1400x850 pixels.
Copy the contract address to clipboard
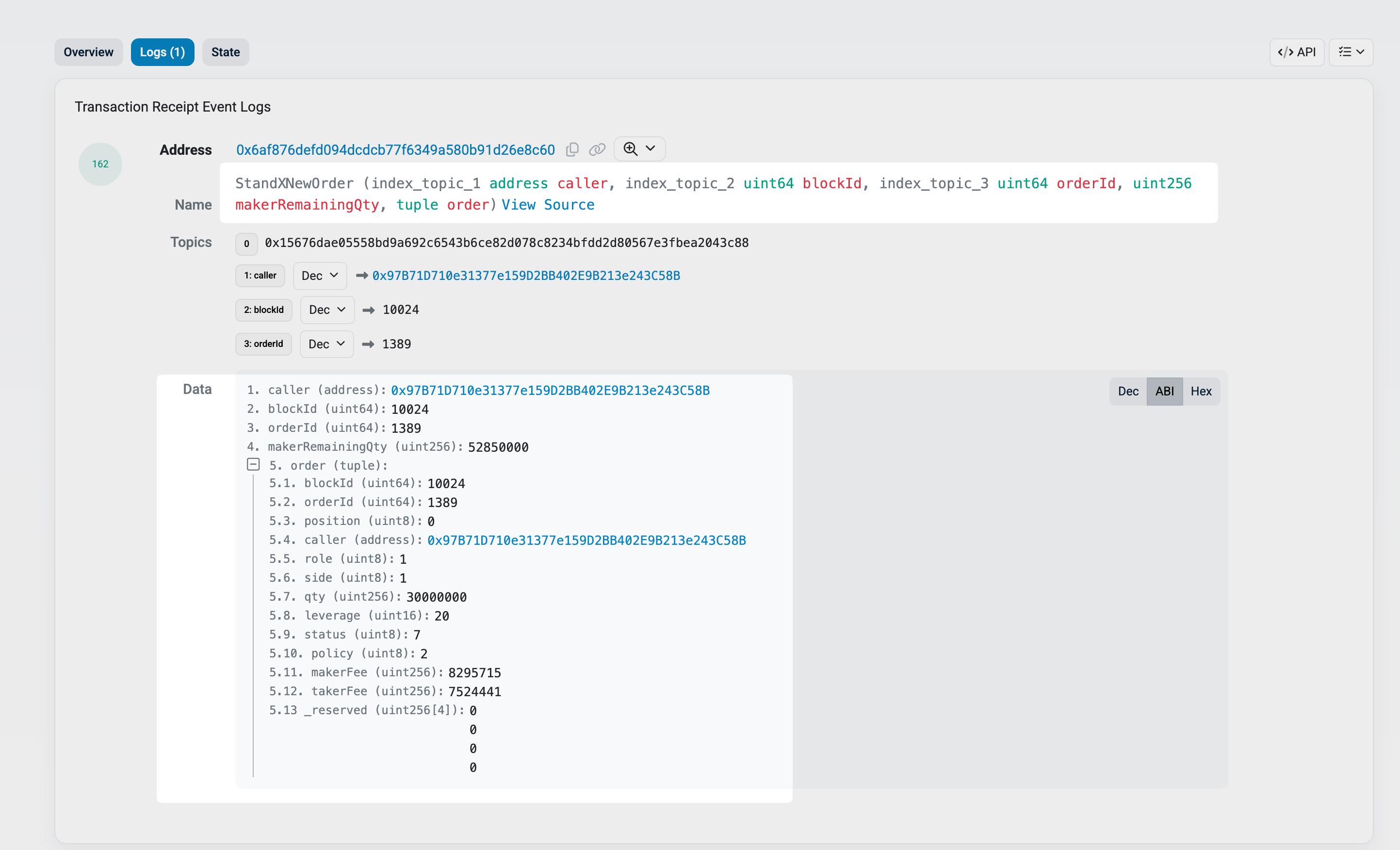coord(572,149)
